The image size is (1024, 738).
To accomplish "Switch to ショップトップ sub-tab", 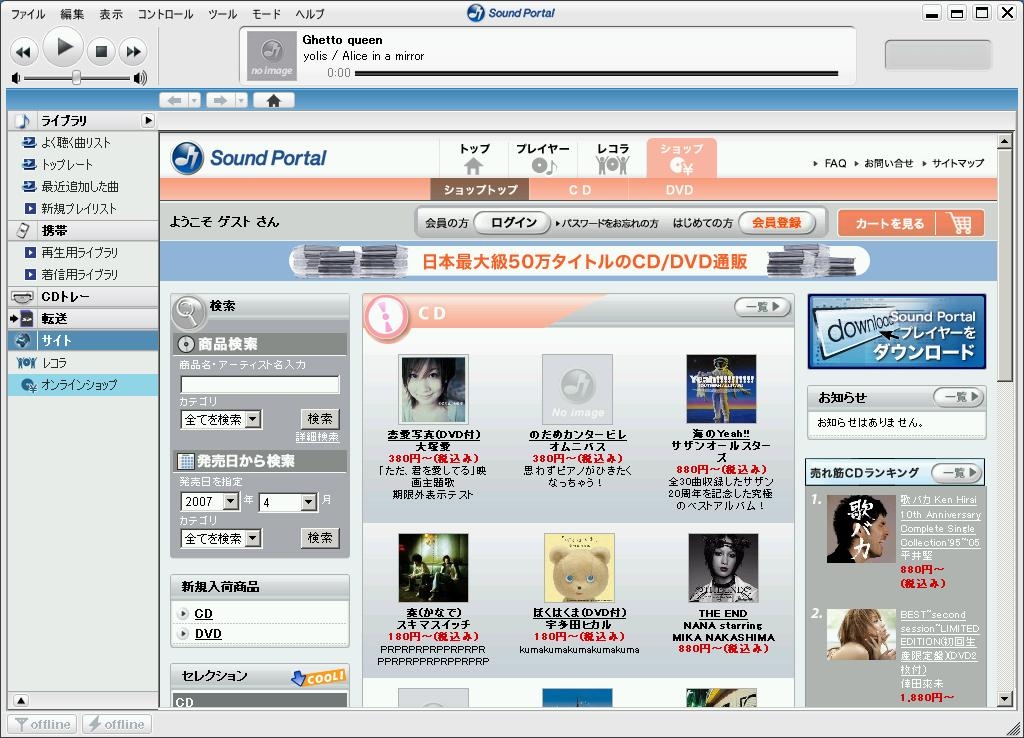I will tap(480, 190).
